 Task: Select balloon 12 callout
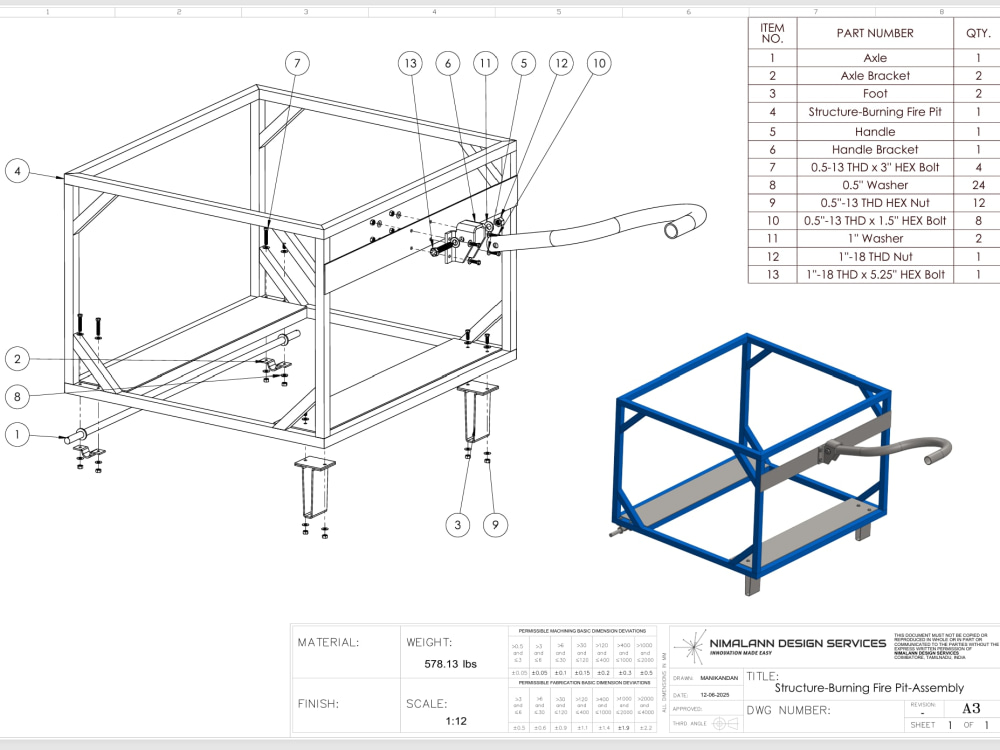pos(561,63)
